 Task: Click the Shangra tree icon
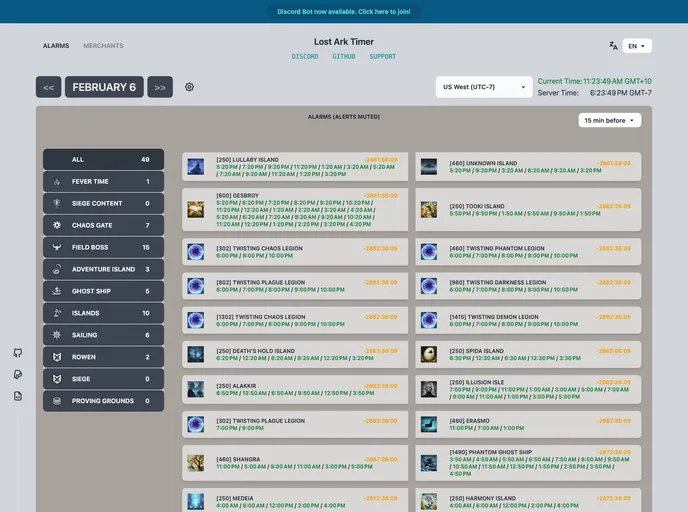[x=196, y=463]
